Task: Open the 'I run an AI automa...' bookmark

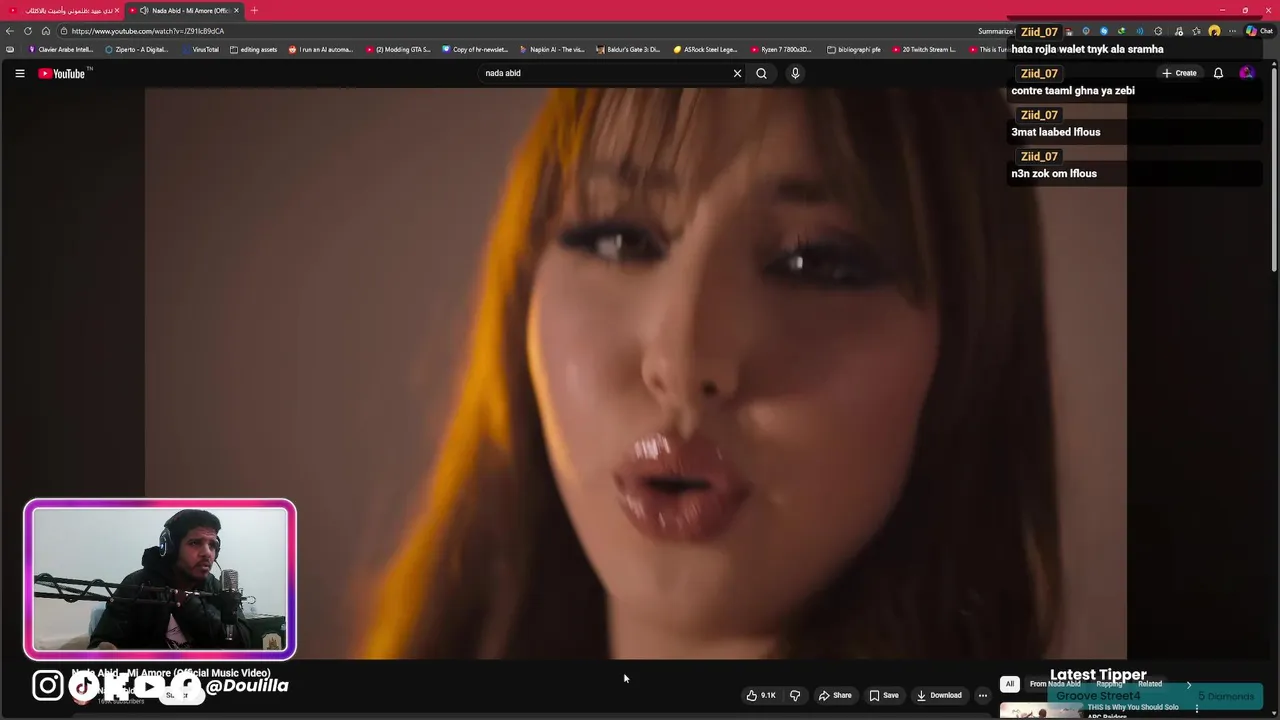Action: click(x=321, y=49)
